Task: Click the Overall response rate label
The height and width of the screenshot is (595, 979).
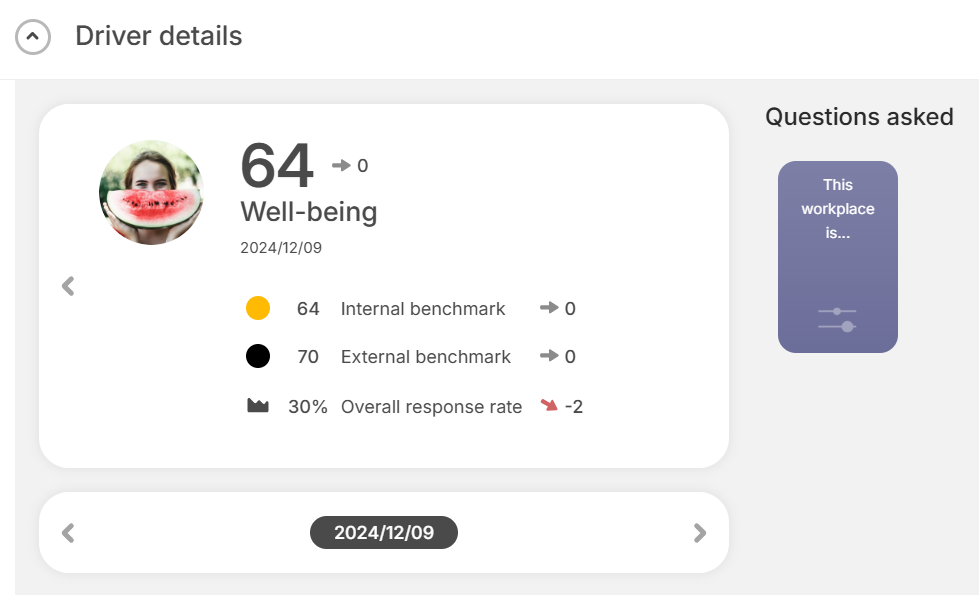Action: coord(431,407)
